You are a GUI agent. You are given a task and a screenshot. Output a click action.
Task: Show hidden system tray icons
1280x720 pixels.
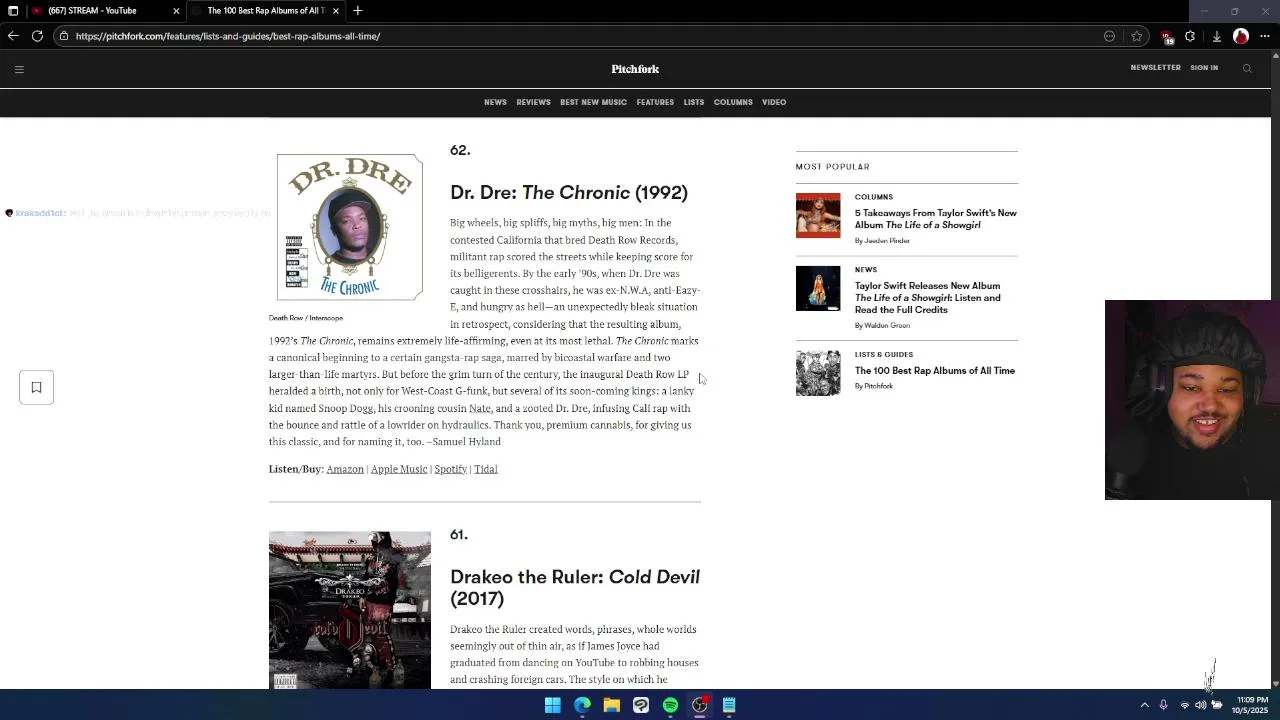1144,705
